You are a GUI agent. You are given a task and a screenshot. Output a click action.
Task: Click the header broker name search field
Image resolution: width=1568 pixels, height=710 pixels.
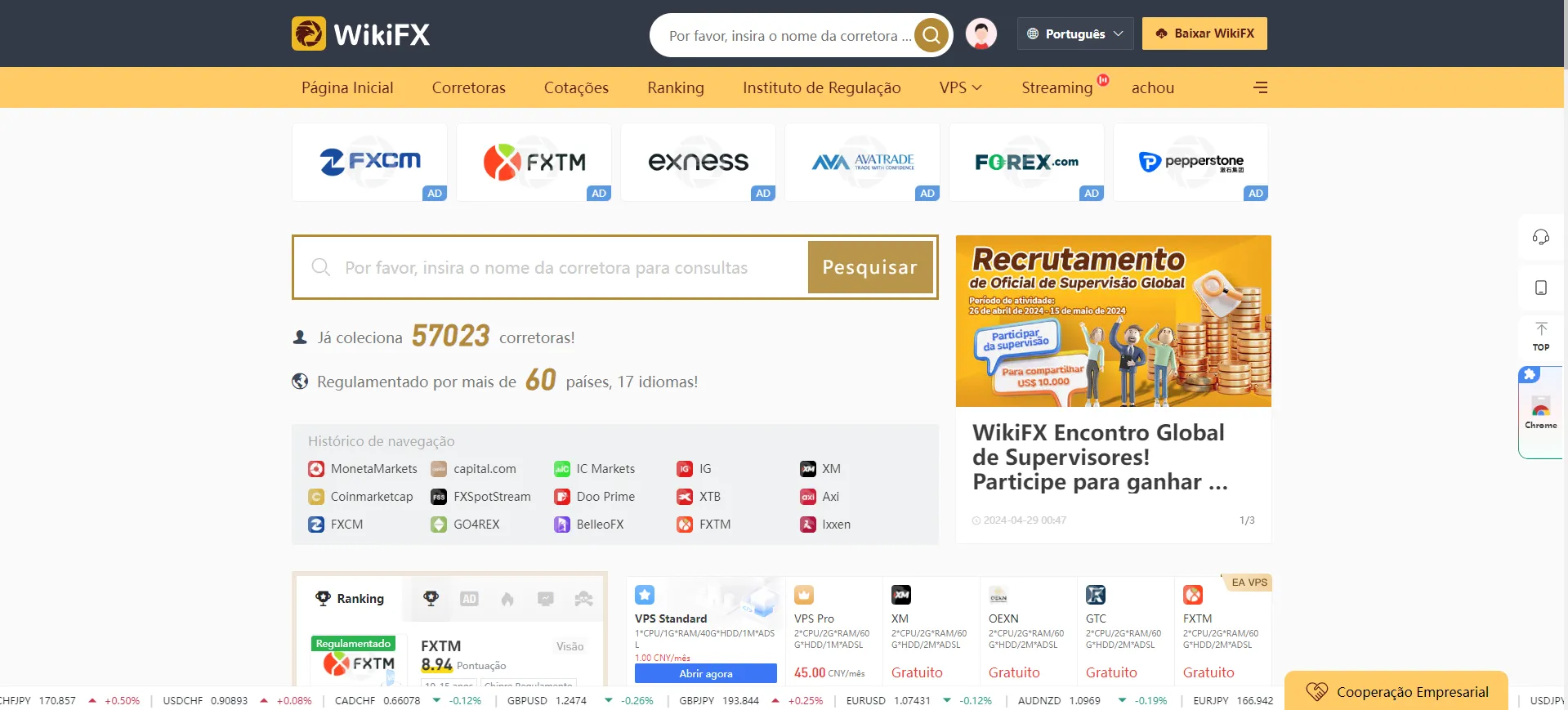(790, 36)
